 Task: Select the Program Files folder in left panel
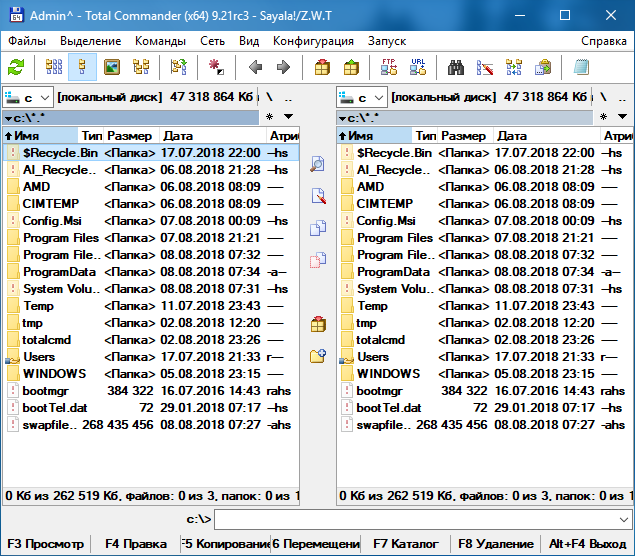coord(60,238)
